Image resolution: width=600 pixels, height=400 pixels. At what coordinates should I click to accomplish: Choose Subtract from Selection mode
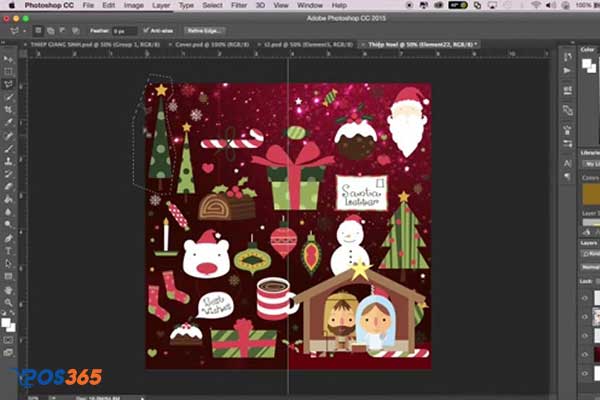[63, 31]
